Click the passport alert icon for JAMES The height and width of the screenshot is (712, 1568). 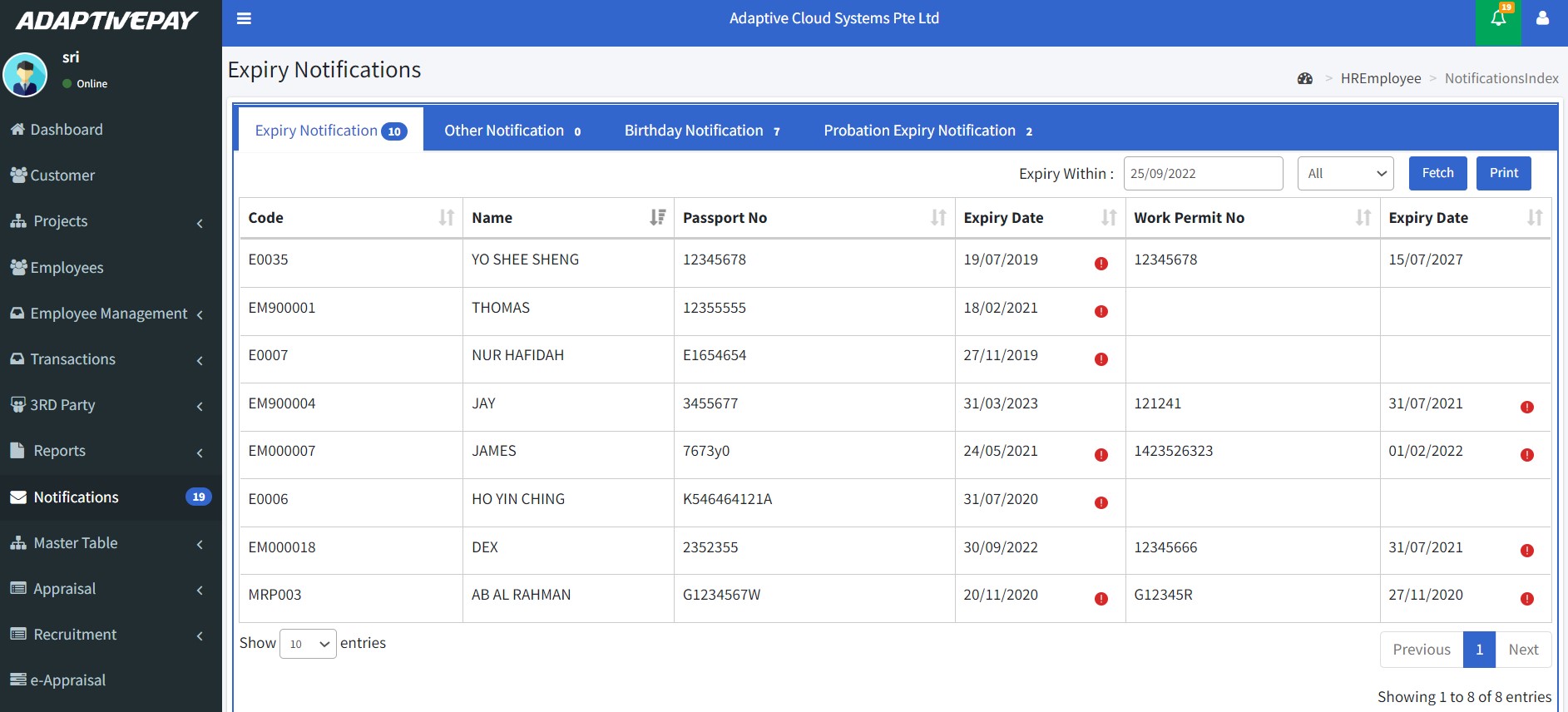[x=1101, y=455]
